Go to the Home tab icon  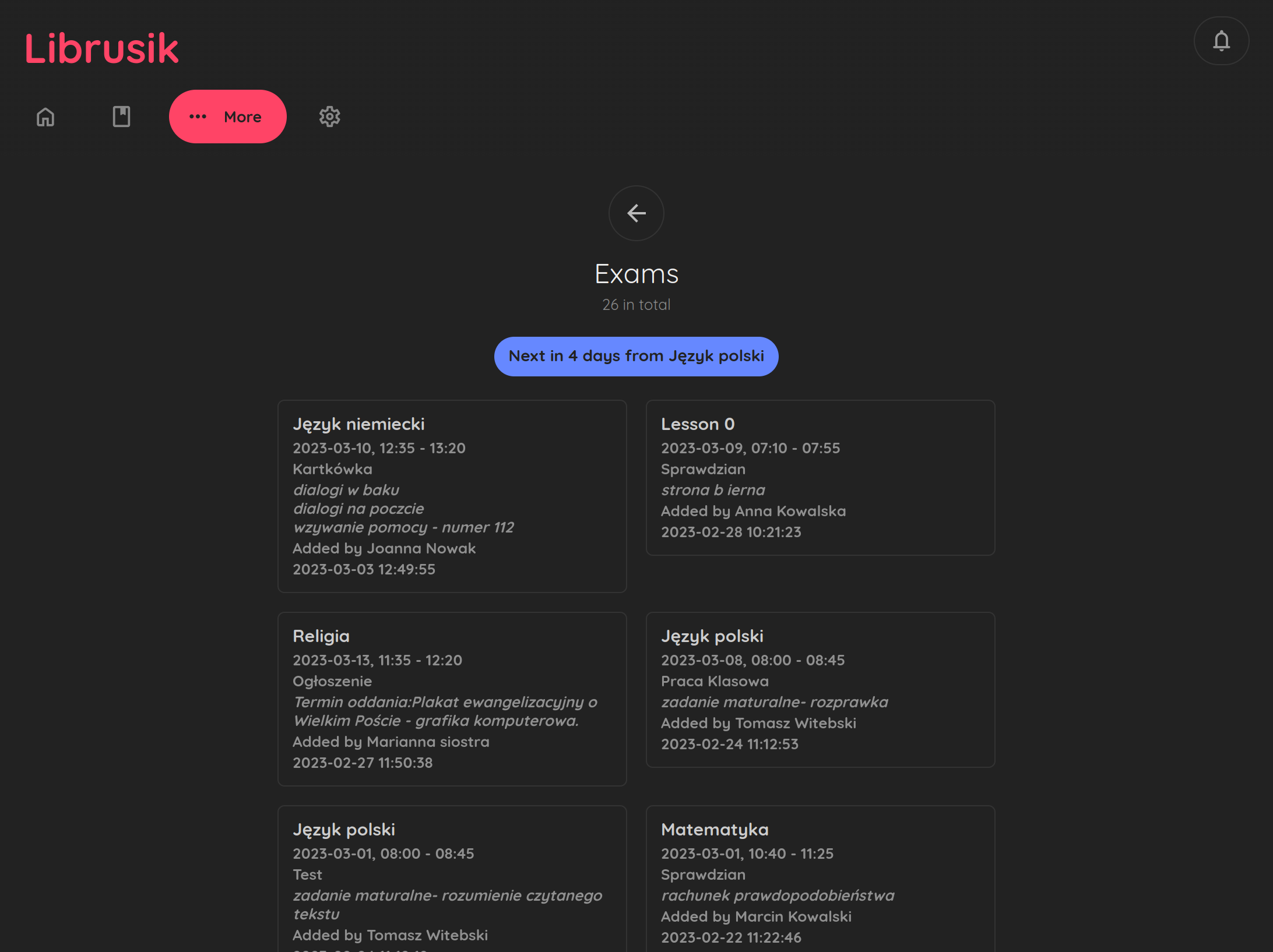[45, 117]
